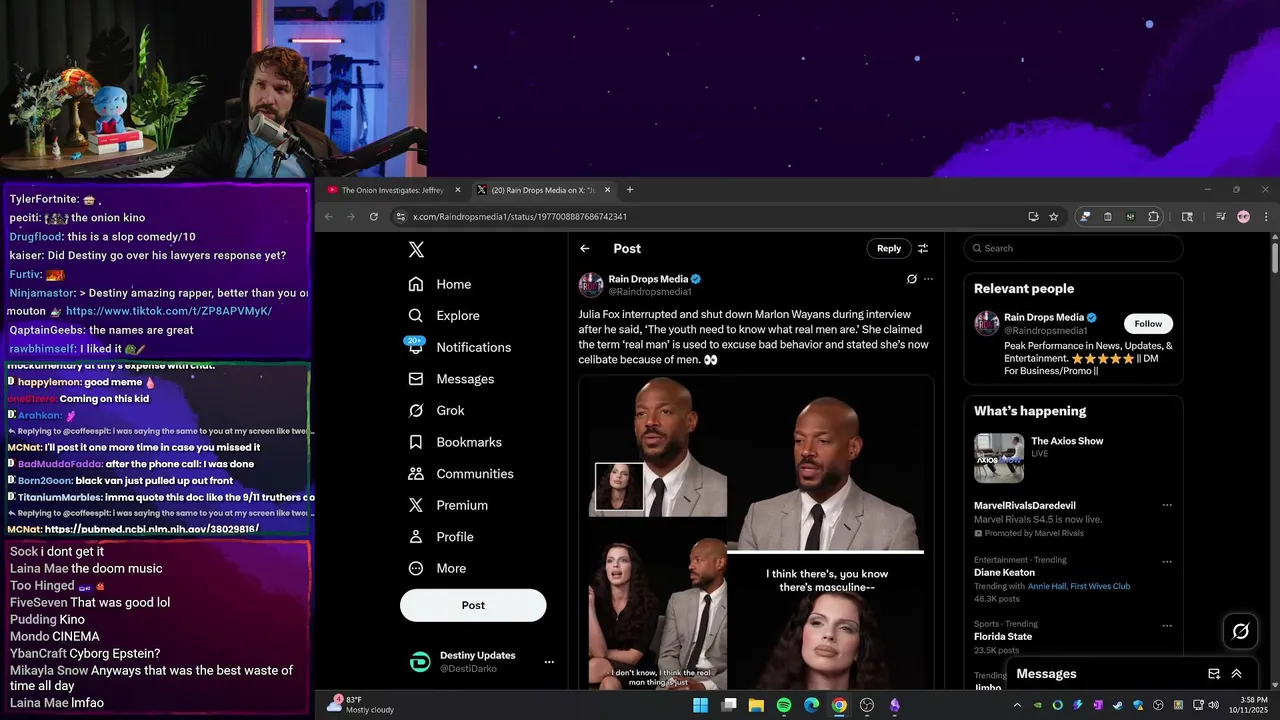
Task: Open the three-dot menu on the post
Action: pyautogui.click(x=928, y=279)
